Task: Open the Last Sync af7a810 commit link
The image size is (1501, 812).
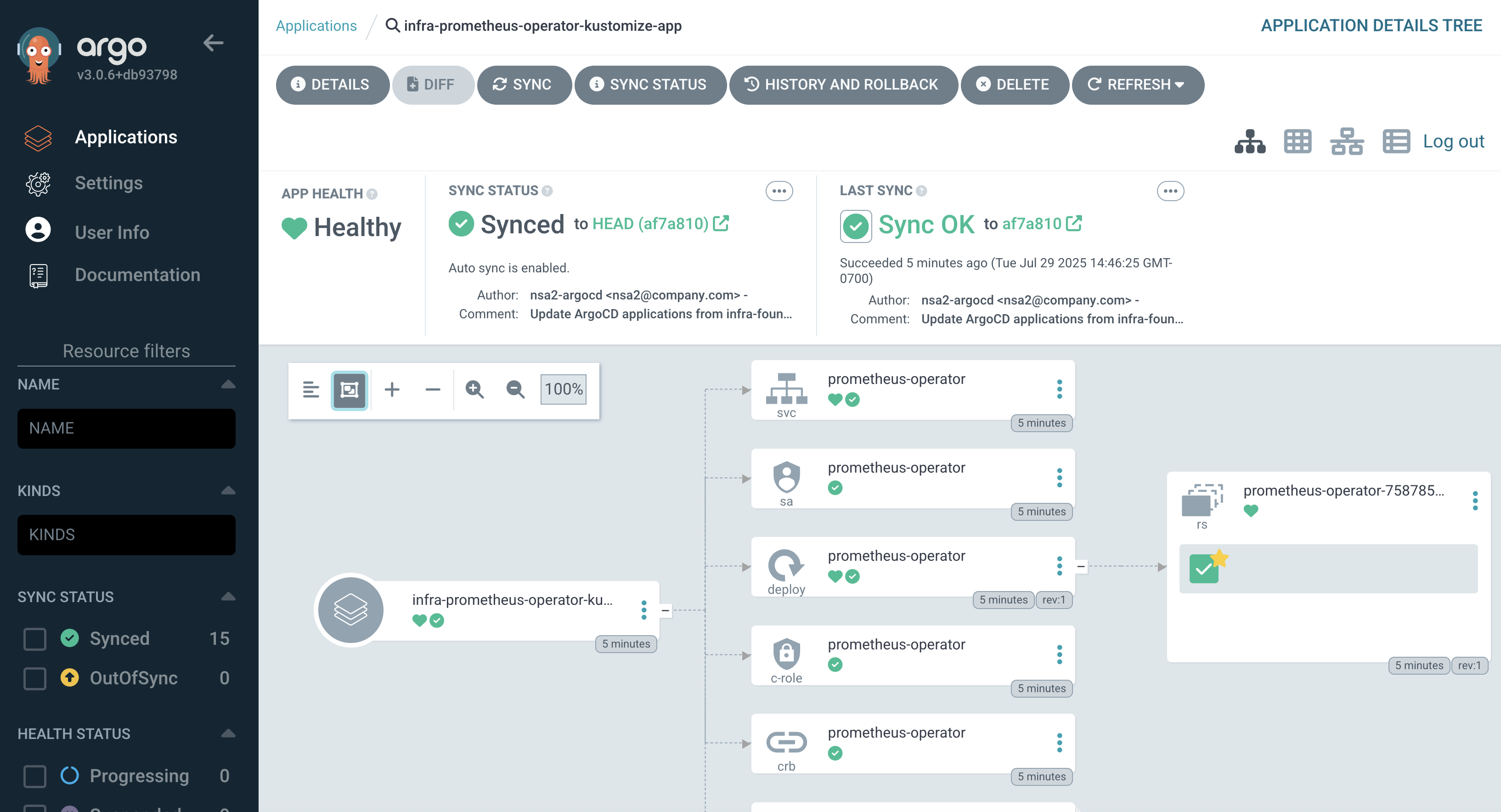Action: pyautogui.click(x=1042, y=224)
